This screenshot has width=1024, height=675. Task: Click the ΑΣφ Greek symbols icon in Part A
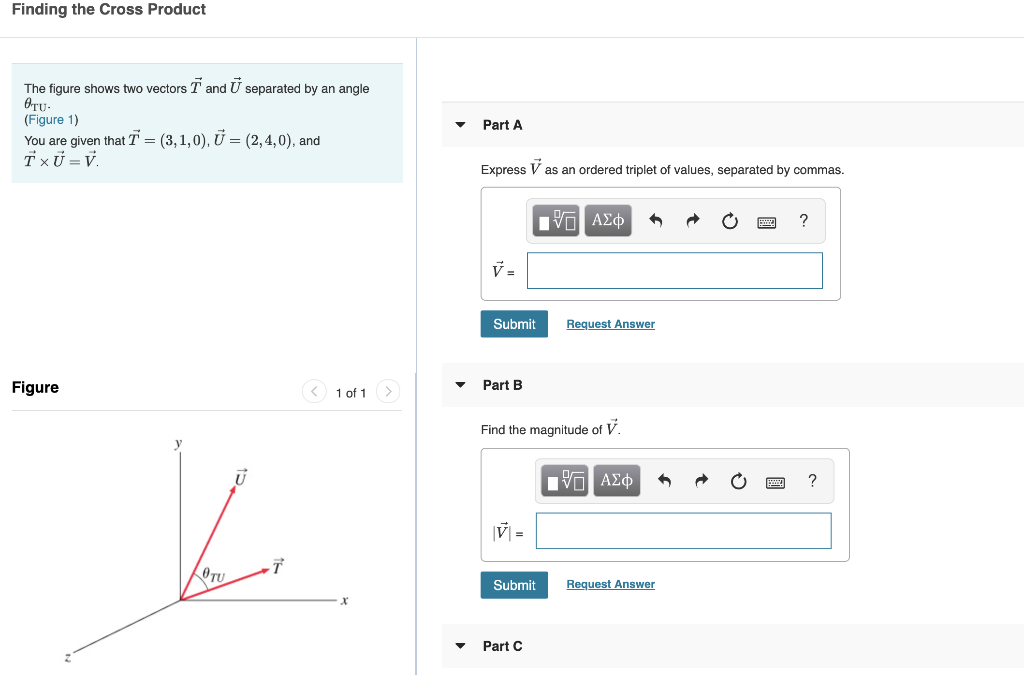click(x=608, y=220)
